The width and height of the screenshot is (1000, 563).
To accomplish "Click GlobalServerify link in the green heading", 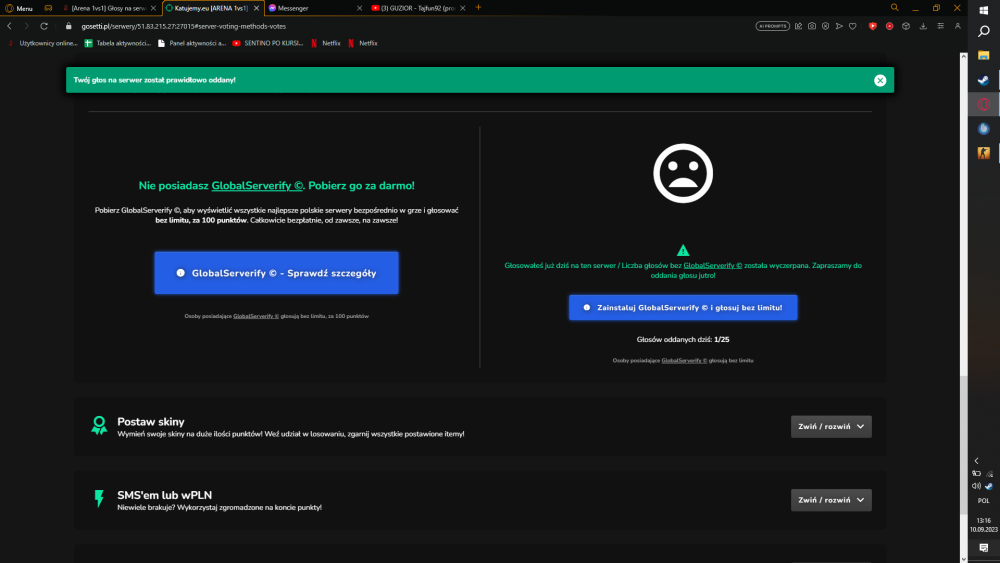I will (x=257, y=186).
